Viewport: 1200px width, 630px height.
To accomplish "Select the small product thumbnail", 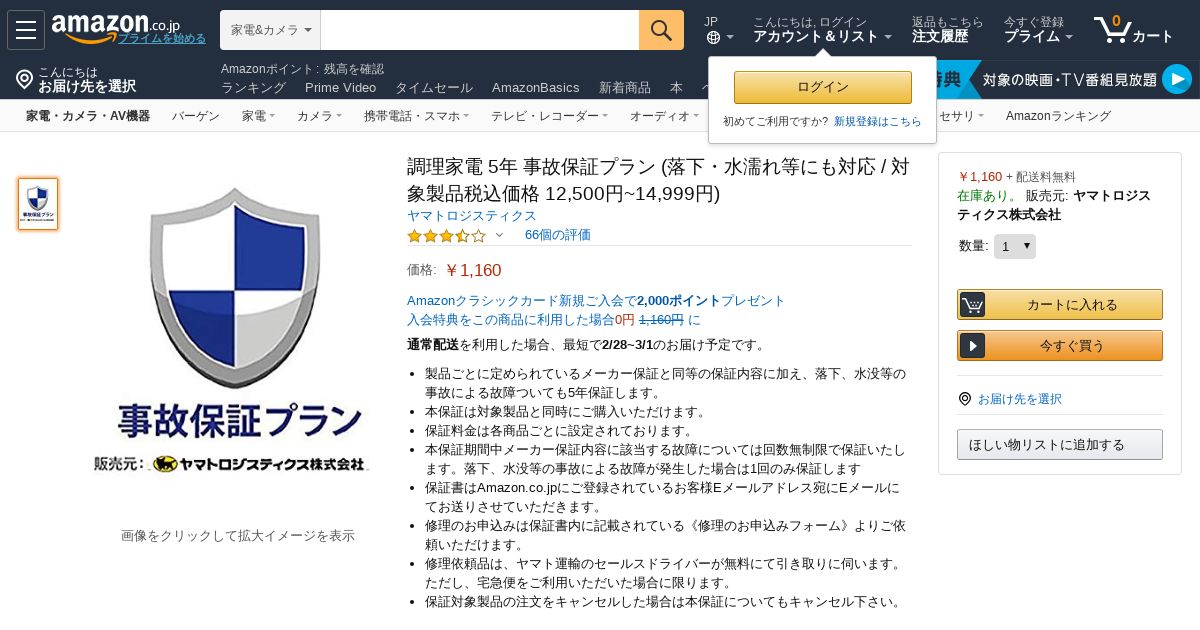I will click(x=38, y=204).
